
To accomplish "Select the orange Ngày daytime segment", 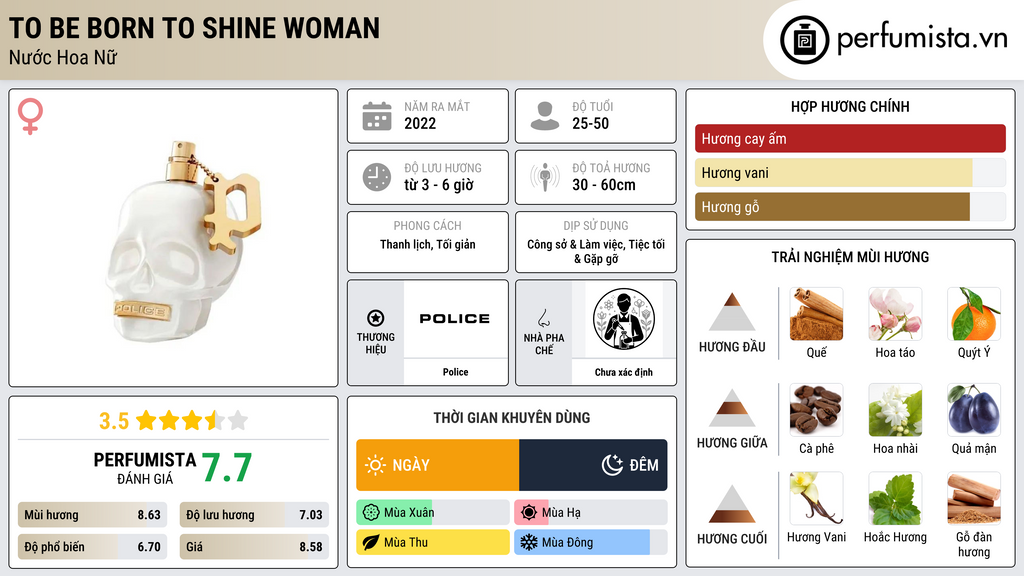I will tap(438, 465).
